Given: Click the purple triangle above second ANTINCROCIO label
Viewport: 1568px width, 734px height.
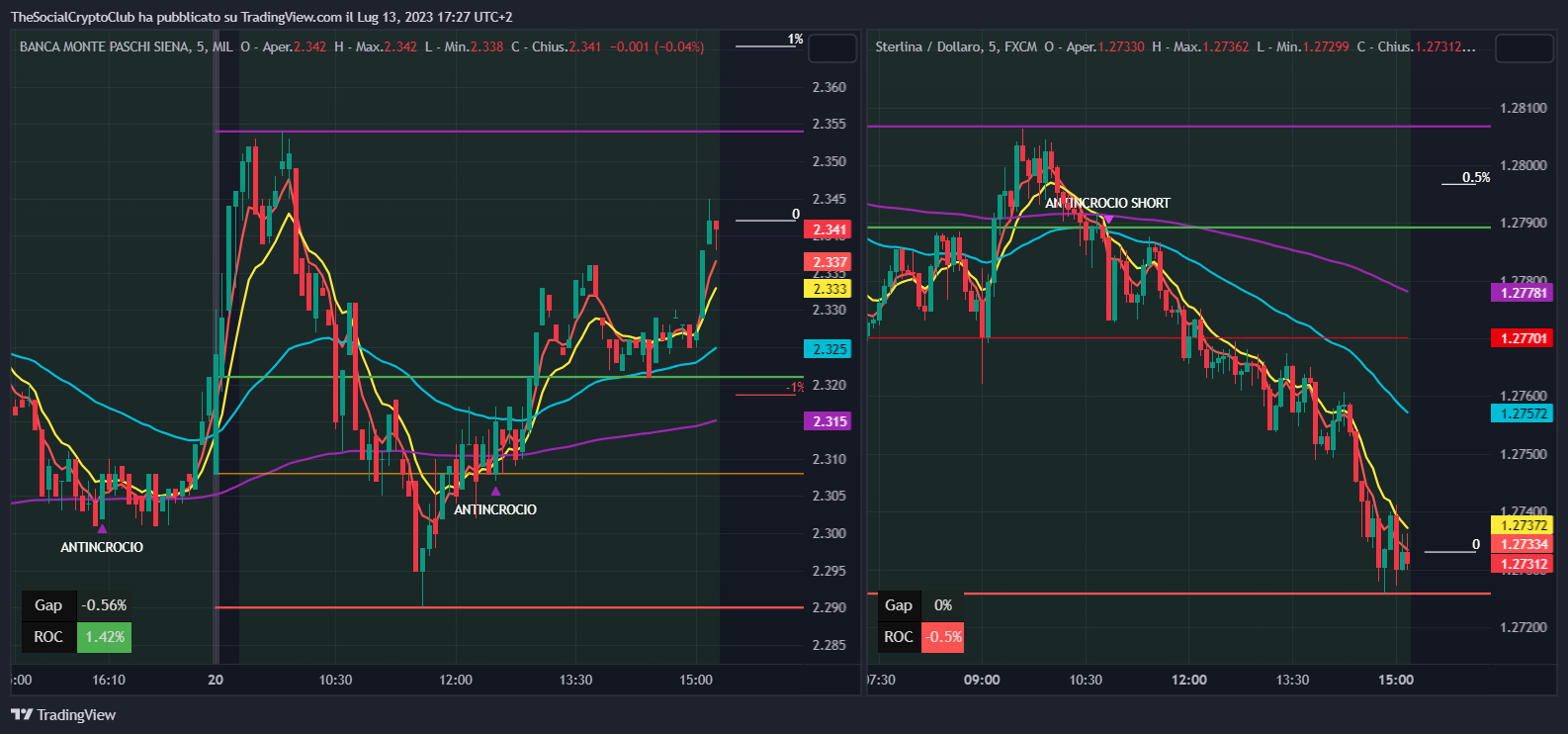Looking at the screenshot, I should pyautogui.click(x=495, y=491).
